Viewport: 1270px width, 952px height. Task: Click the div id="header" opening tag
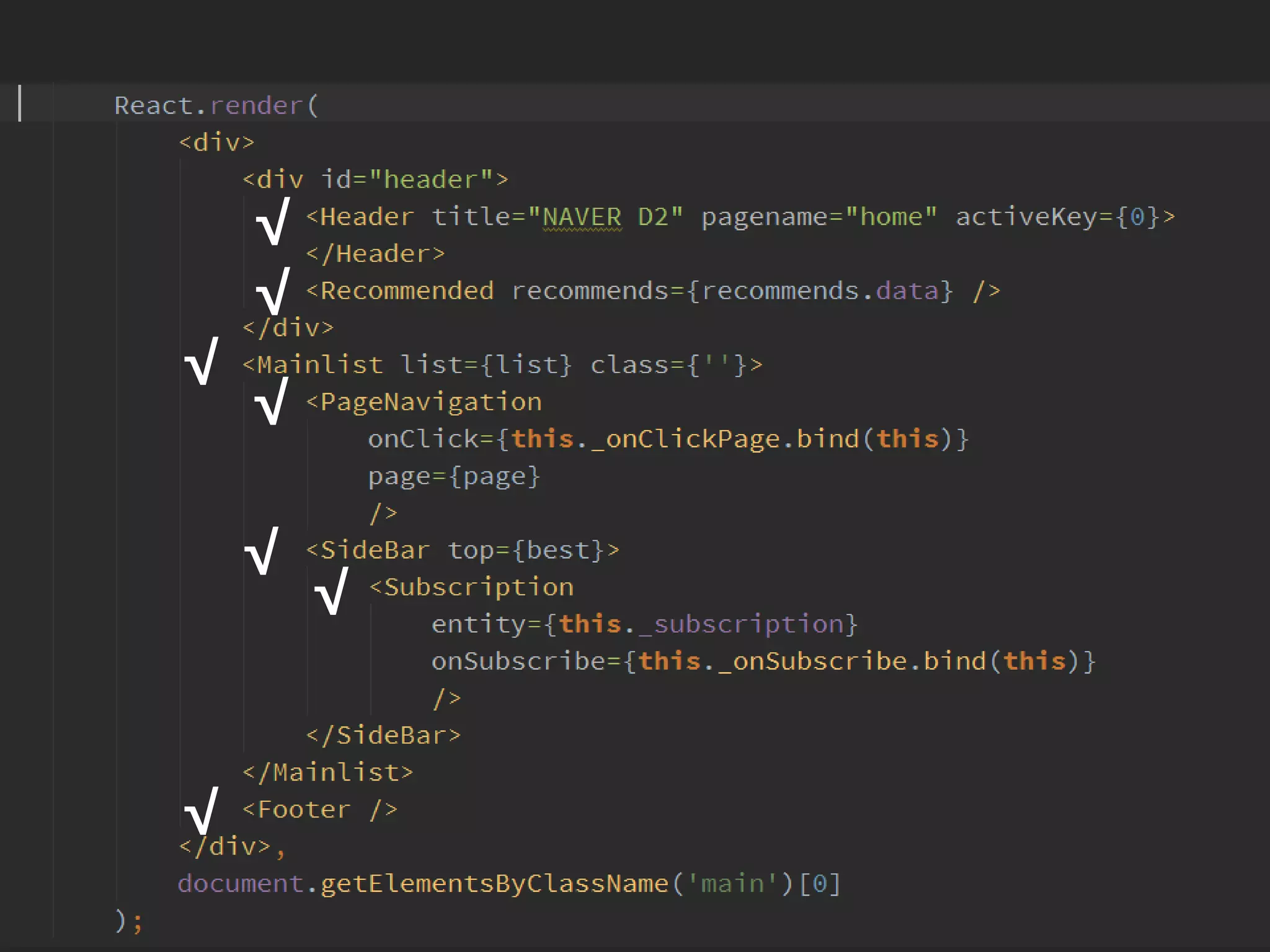click(375, 180)
